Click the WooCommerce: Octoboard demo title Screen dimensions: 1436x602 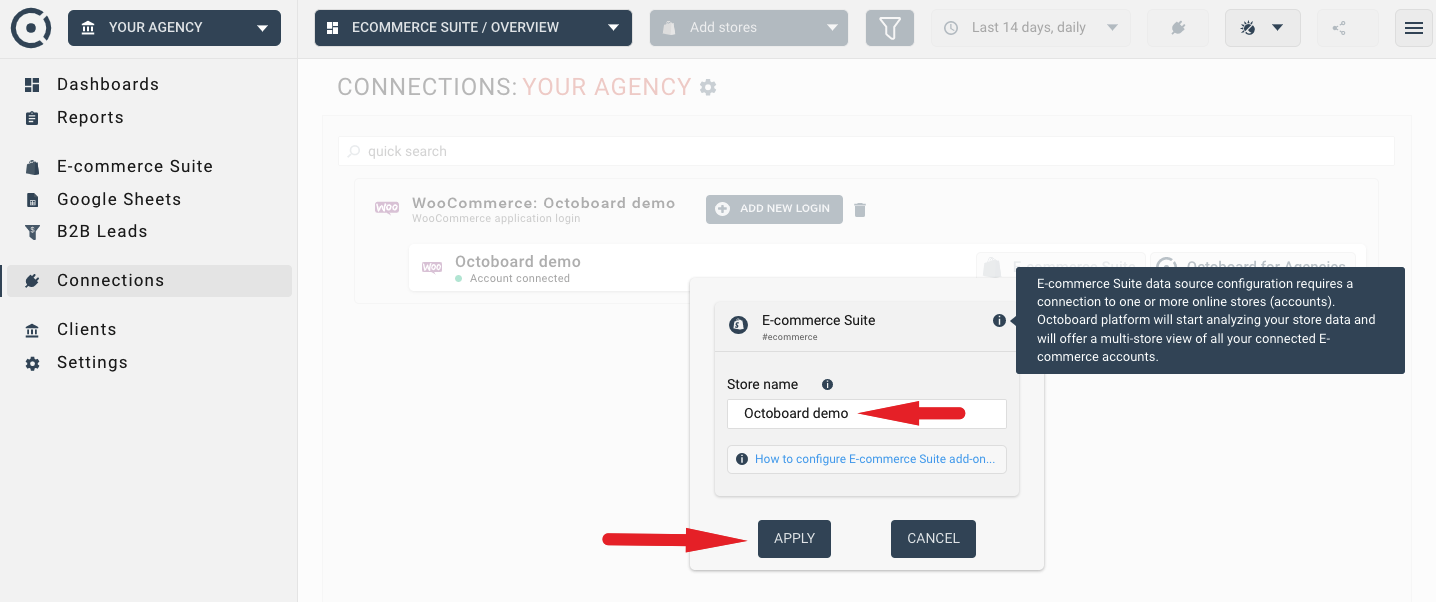[544, 203]
